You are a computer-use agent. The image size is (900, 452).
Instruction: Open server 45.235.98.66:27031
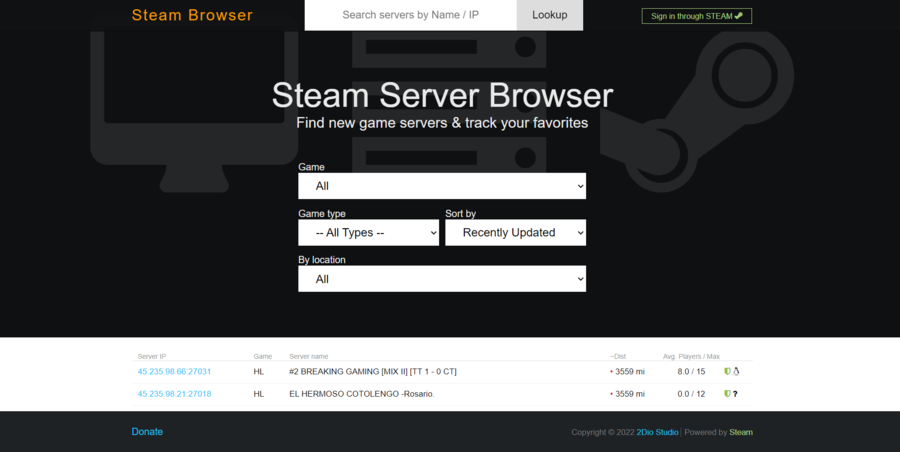(174, 372)
